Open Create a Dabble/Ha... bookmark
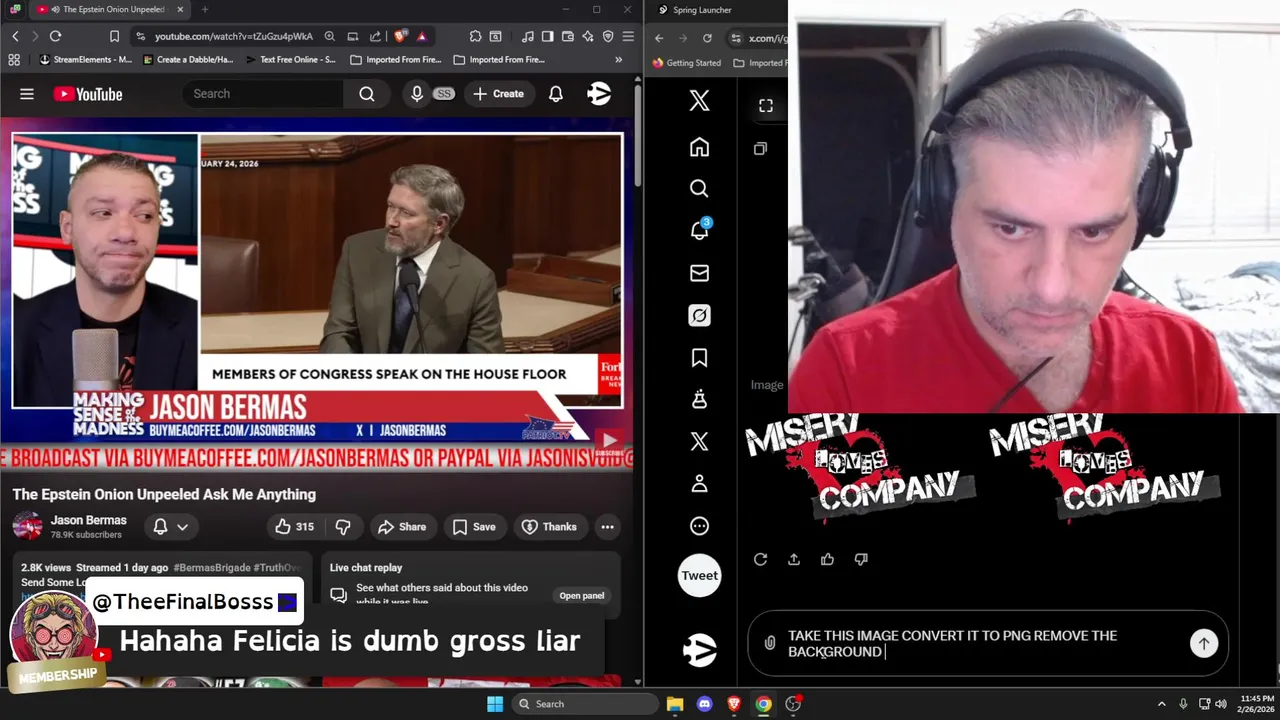The height and width of the screenshot is (720, 1280). 188,60
